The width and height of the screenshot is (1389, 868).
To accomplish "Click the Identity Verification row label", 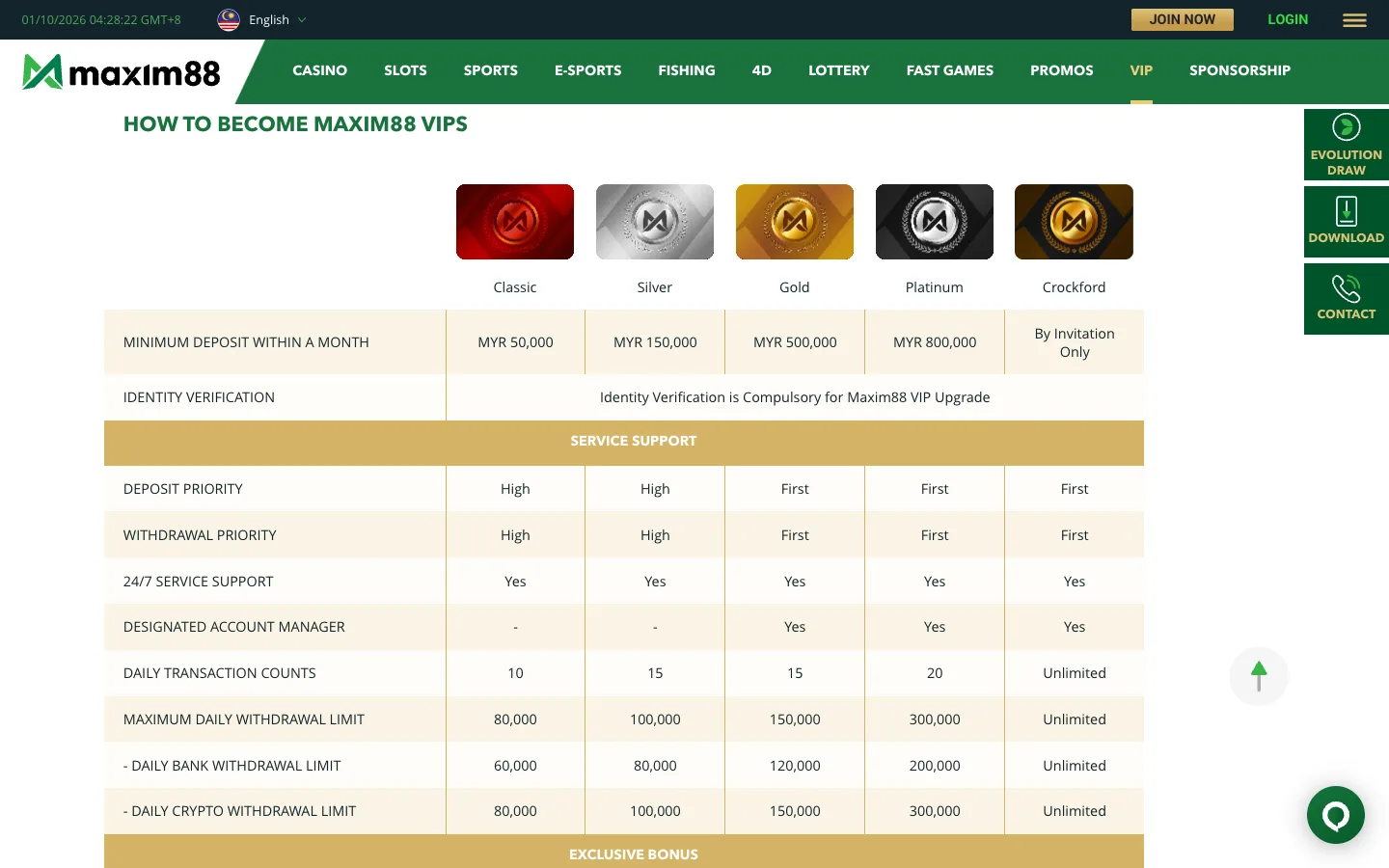I will pyautogui.click(x=199, y=397).
